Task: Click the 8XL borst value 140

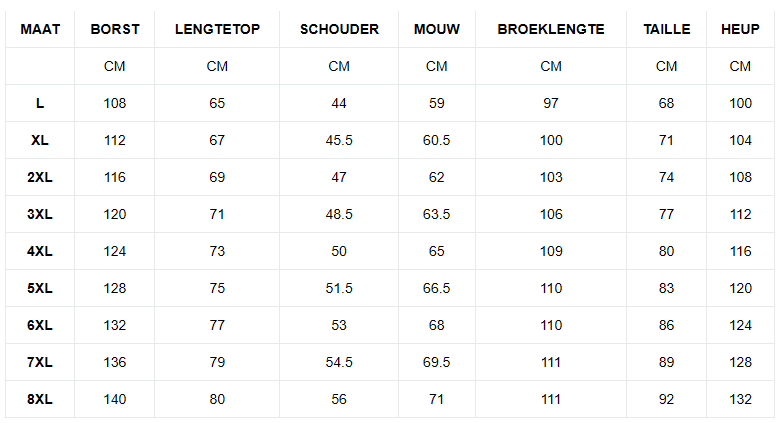Action: [x=115, y=399]
